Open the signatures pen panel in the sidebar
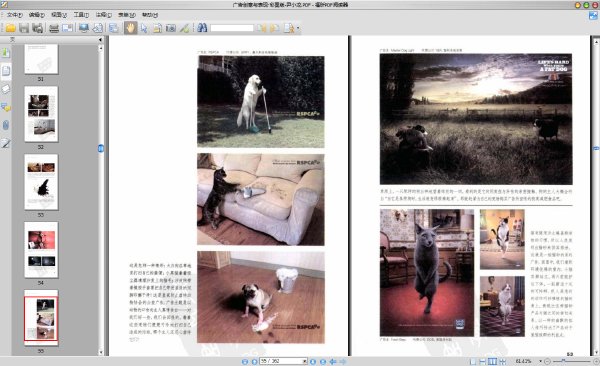 [x=5, y=143]
